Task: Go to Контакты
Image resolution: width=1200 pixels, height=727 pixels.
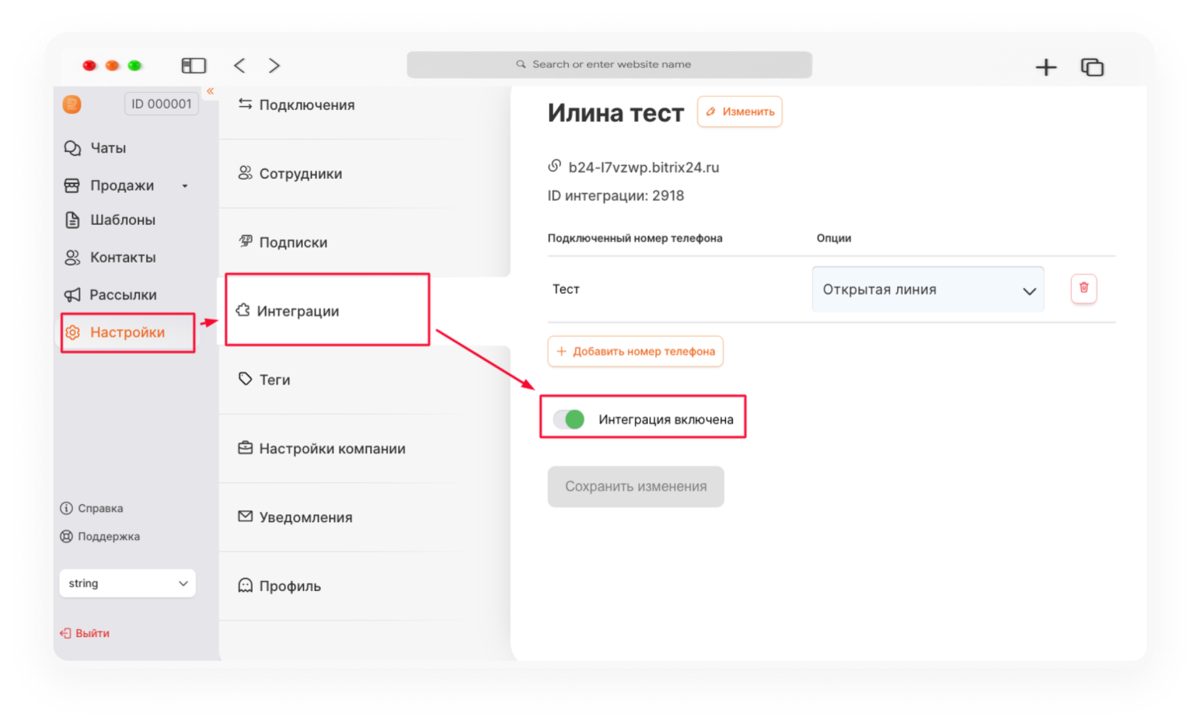Action: tap(122, 257)
